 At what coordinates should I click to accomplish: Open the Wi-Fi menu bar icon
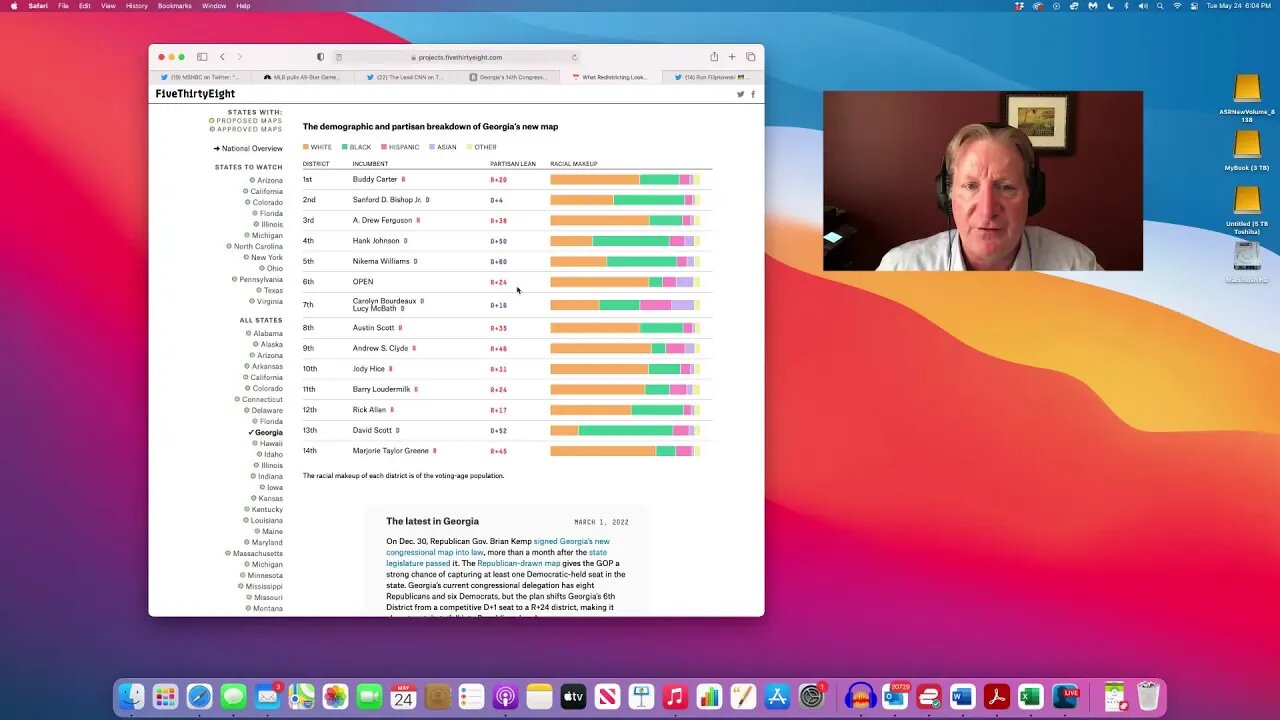click(1177, 6)
